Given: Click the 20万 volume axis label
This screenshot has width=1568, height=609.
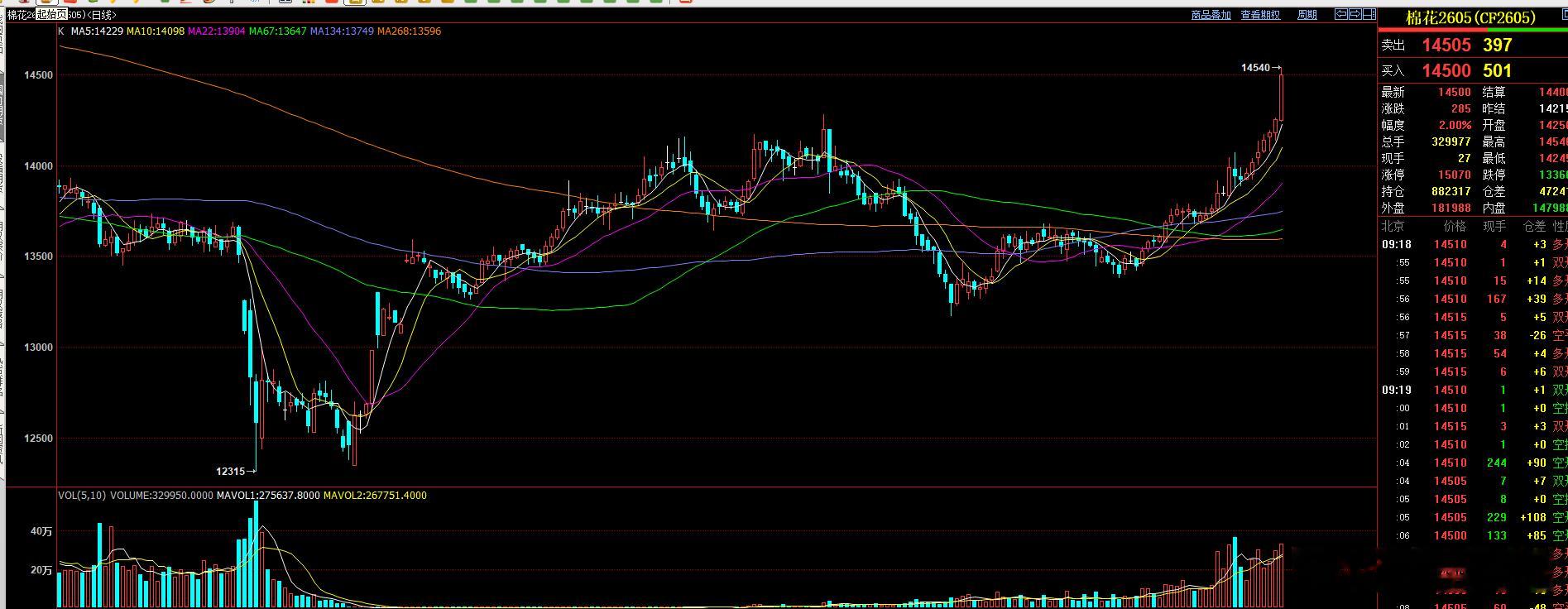Looking at the screenshot, I should tap(41, 570).
